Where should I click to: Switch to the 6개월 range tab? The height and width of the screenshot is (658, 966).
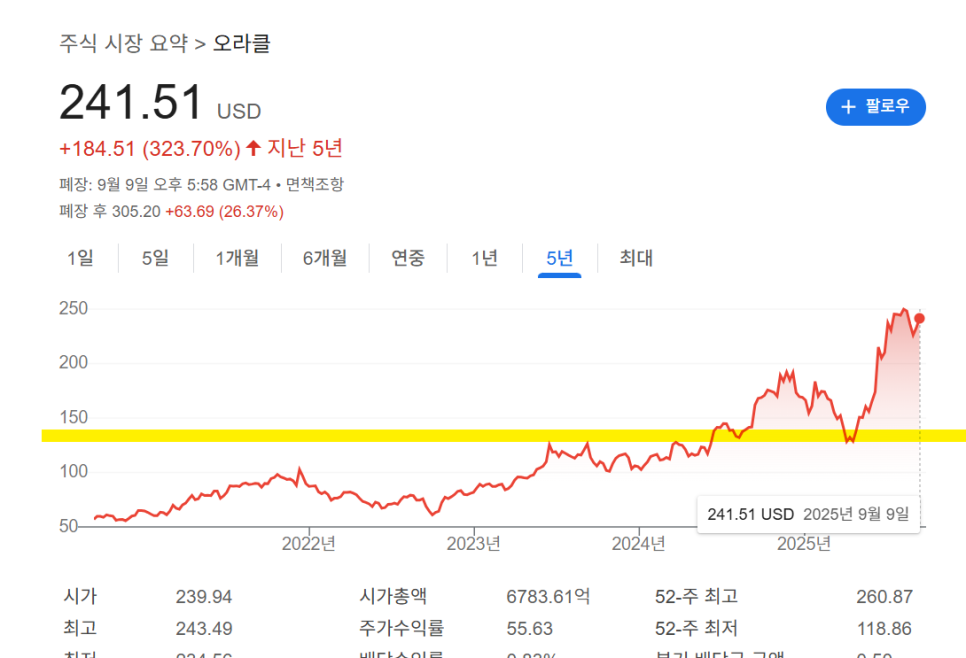[x=325, y=258]
